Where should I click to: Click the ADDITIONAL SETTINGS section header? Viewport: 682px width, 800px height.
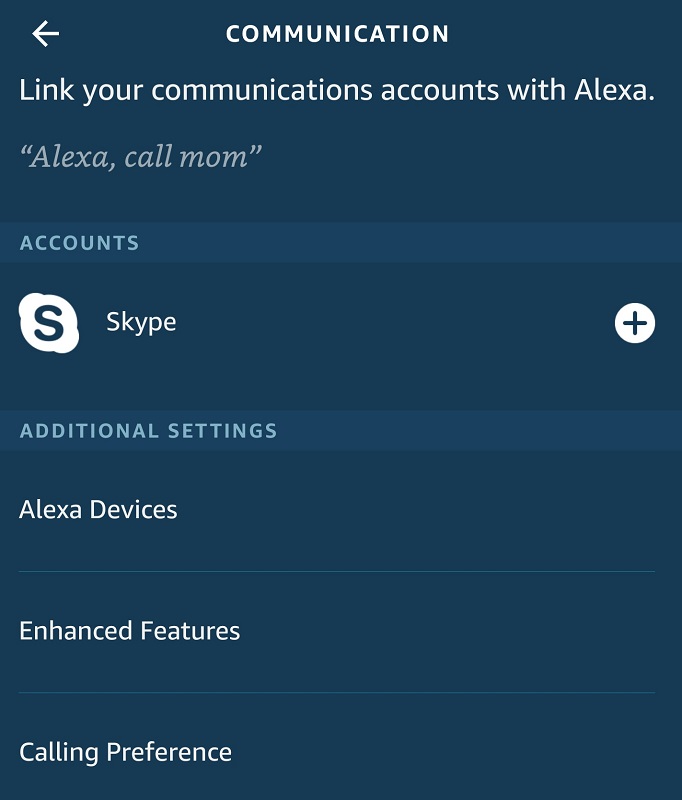point(148,431)
